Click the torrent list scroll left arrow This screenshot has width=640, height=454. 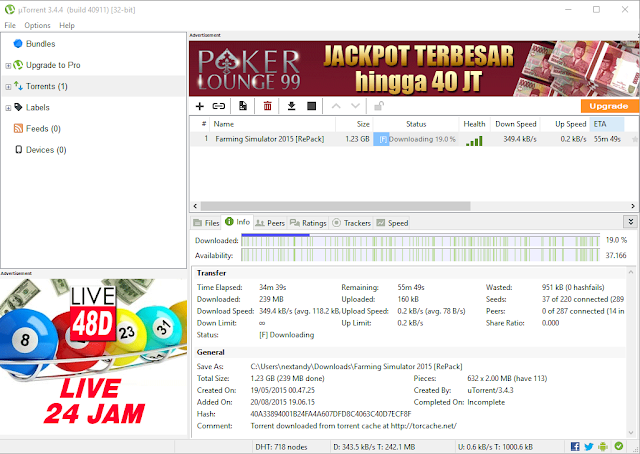coord(195,206)
